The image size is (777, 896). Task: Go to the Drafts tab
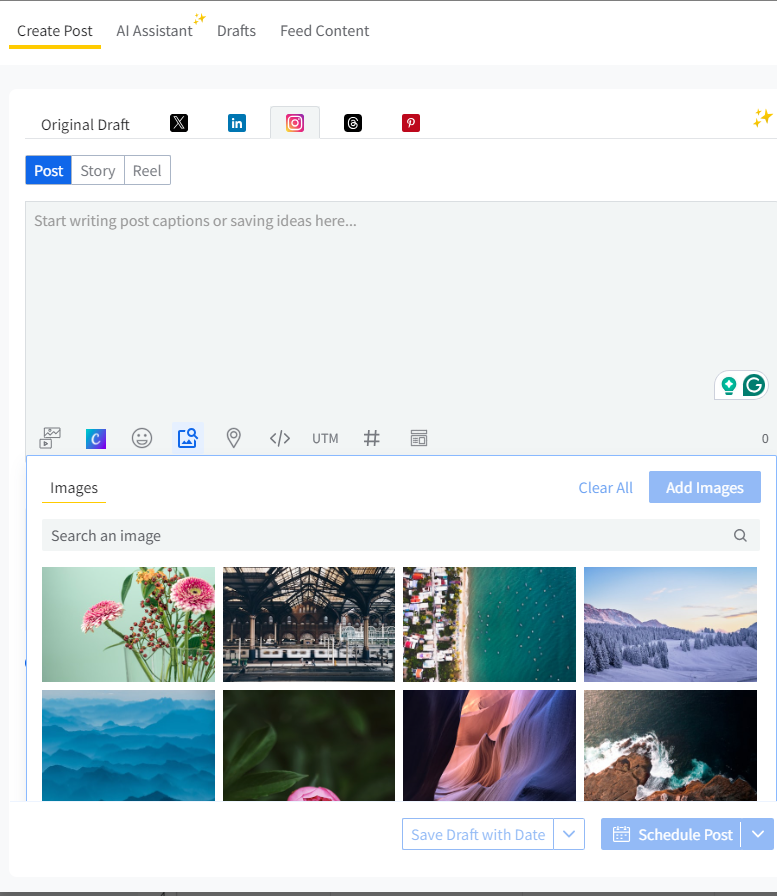pyautogui.click(x=236, y=31)
